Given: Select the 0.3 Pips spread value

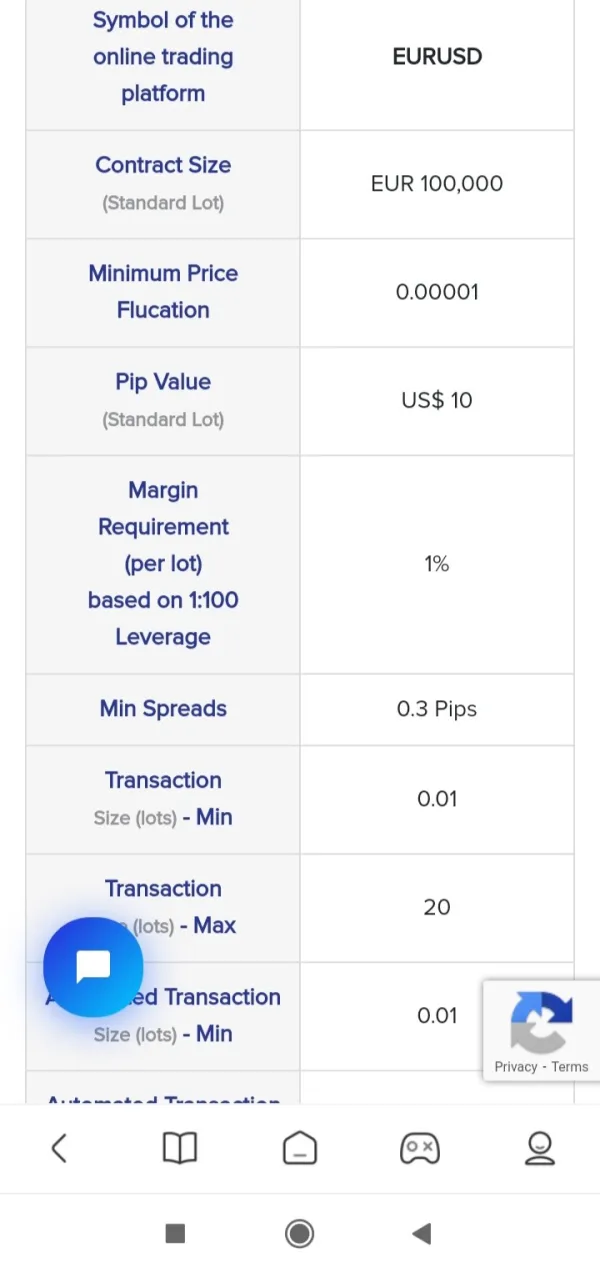Looking at the screenshot, I should tap(437, 709).
